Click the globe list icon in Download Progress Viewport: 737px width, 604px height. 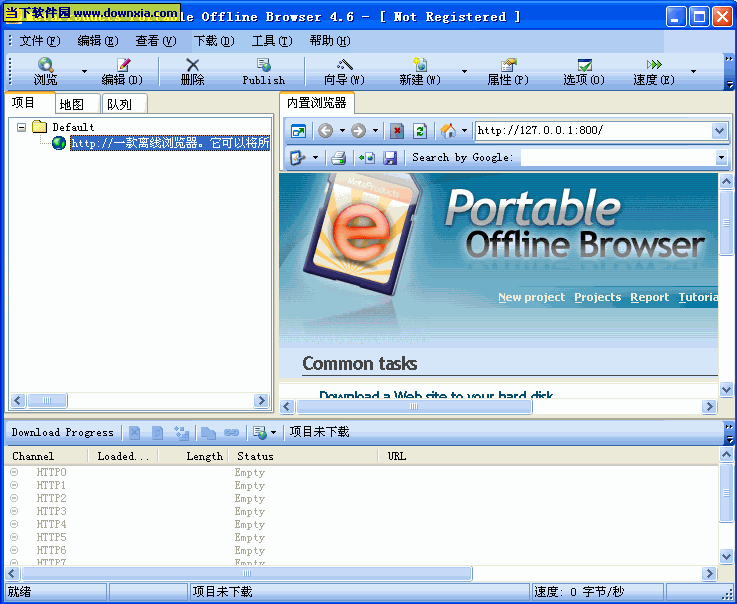pos(260,432)
